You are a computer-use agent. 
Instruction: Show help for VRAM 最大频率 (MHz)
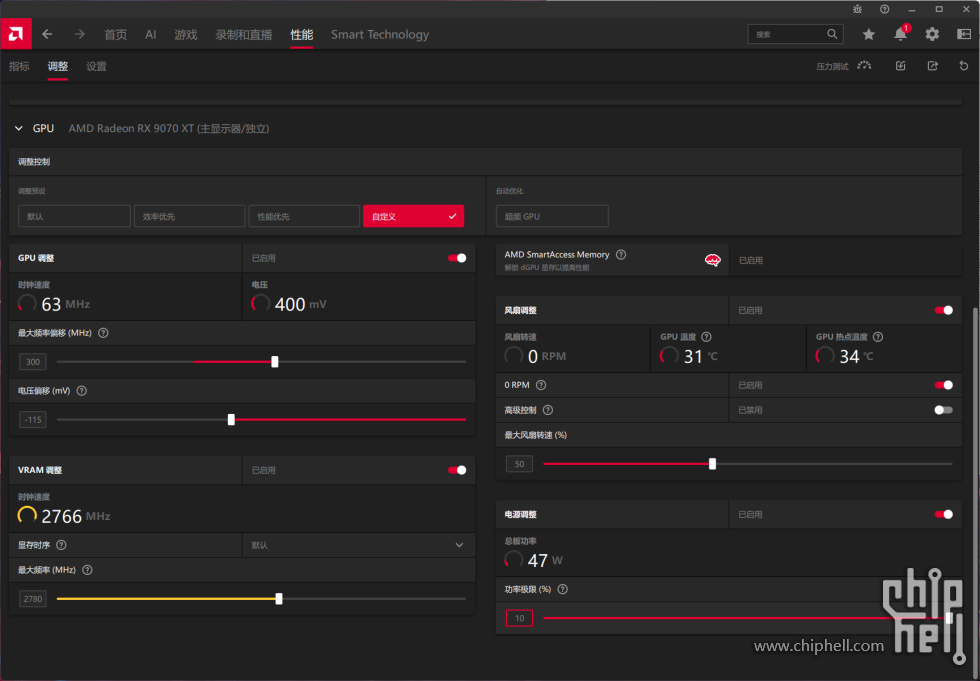88,570
